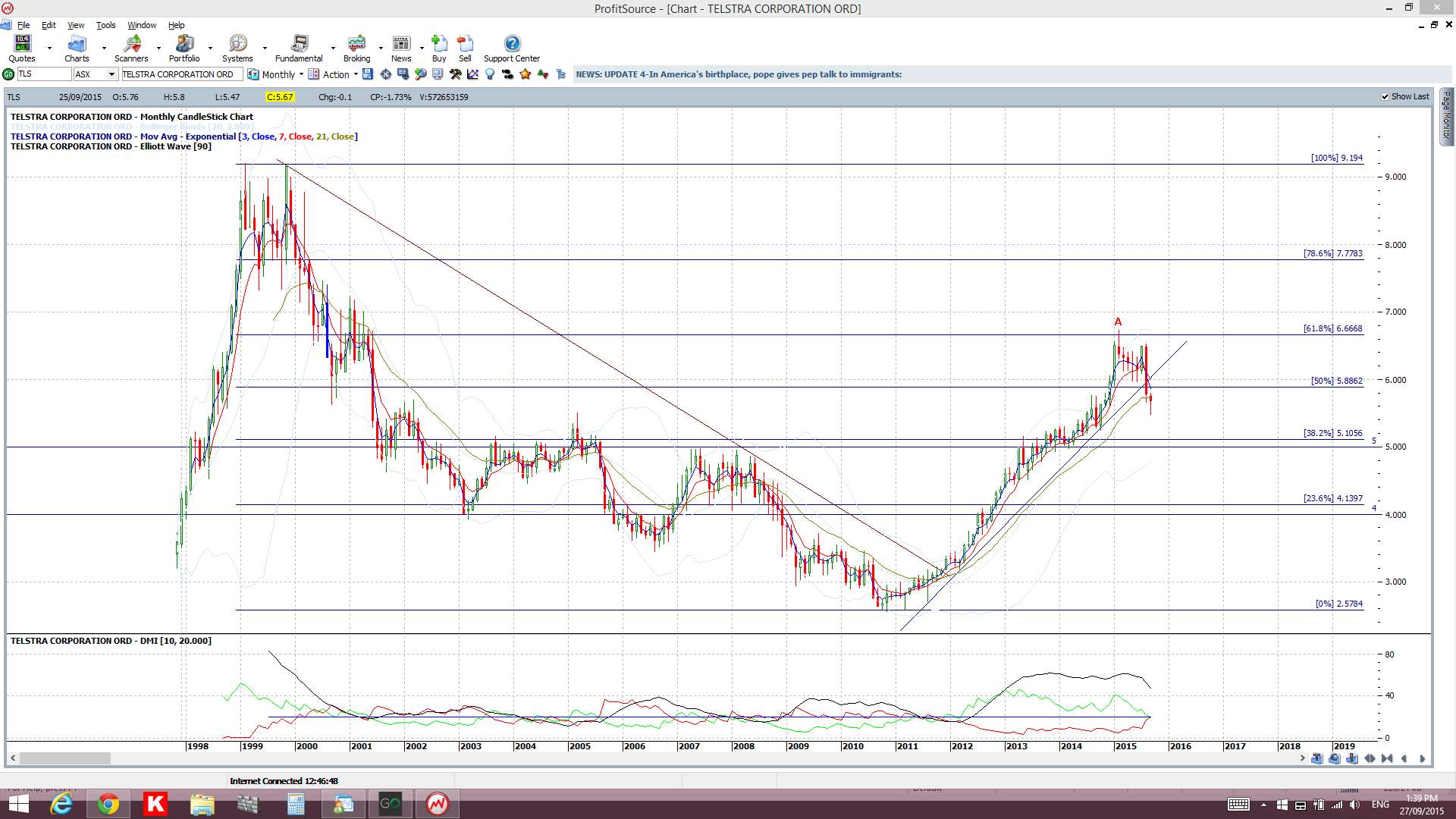
Task: Open the Portfolio tool
Action: (184, 48)
